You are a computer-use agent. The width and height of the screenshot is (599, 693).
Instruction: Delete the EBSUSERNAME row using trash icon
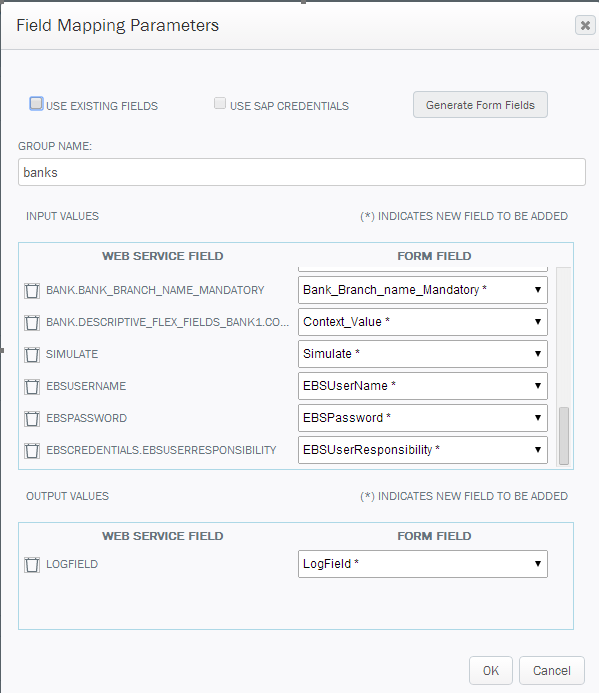(32, 387)
